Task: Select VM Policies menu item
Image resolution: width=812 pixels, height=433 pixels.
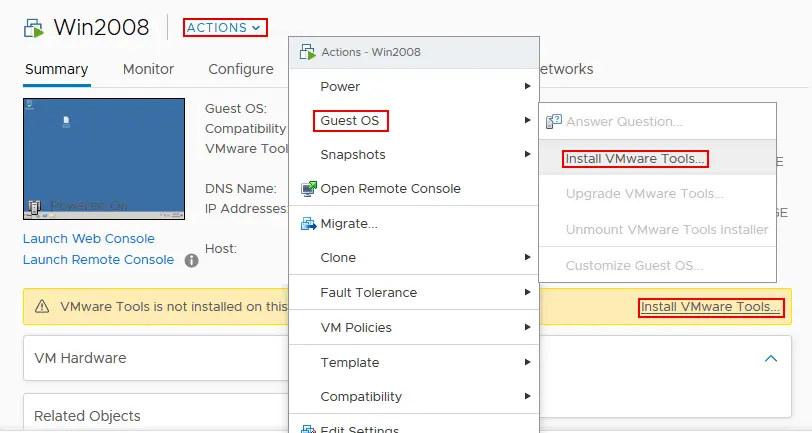Action: (414, 327)
